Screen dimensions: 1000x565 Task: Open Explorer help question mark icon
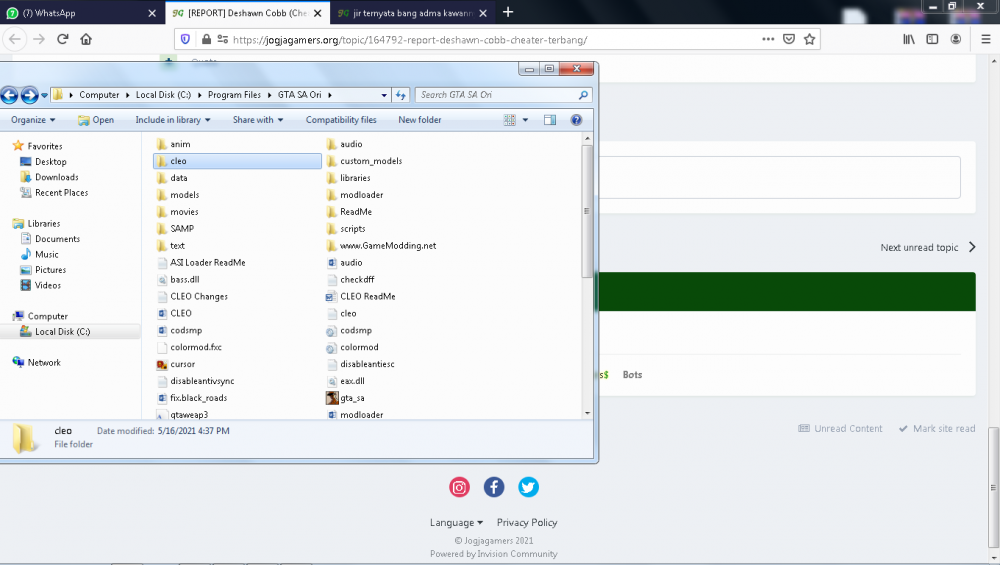(x=576, y=120)
